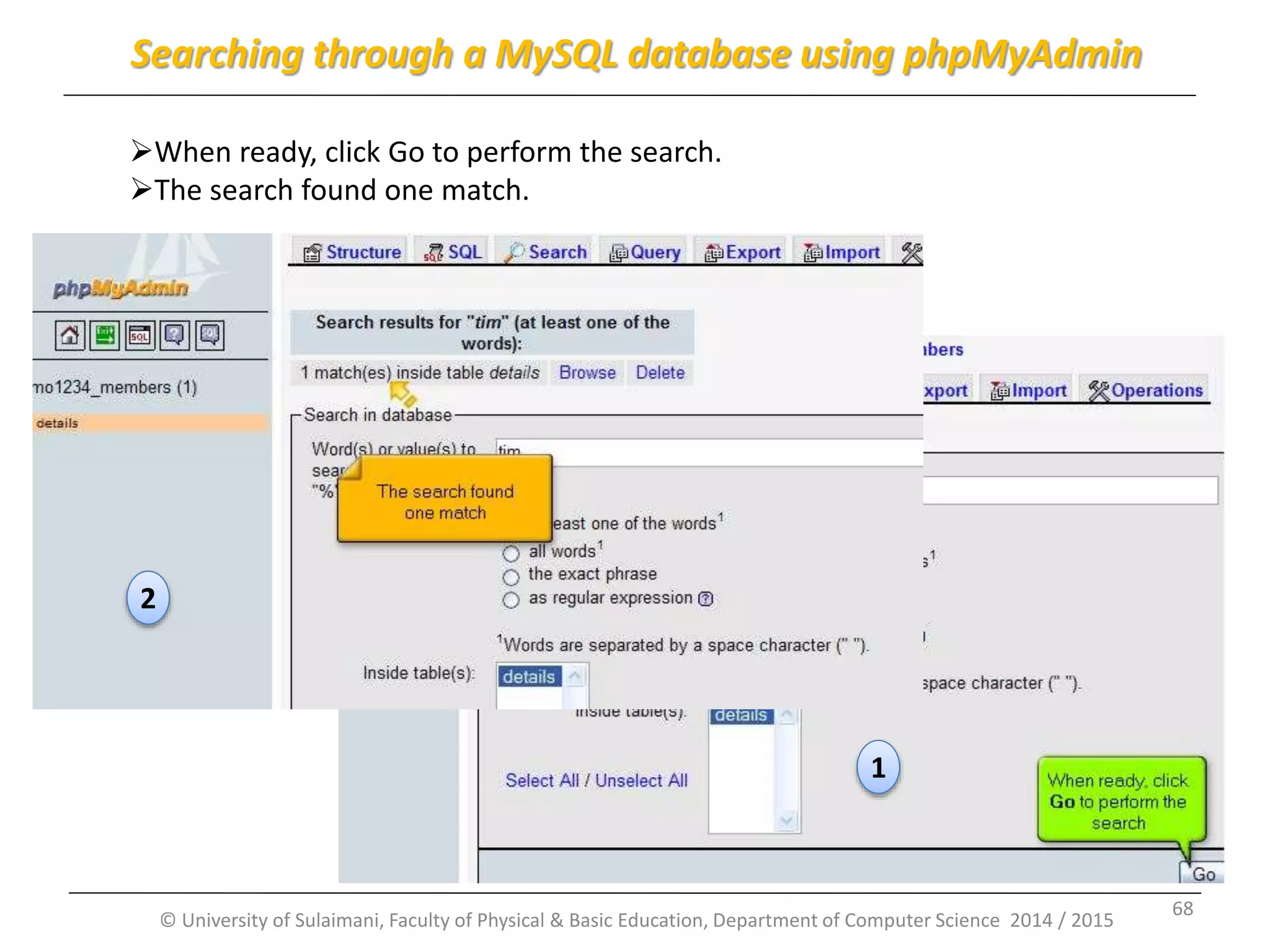Click Browse link for details matches
Screen dimensions: 1270x952
(x=587, y=372)
